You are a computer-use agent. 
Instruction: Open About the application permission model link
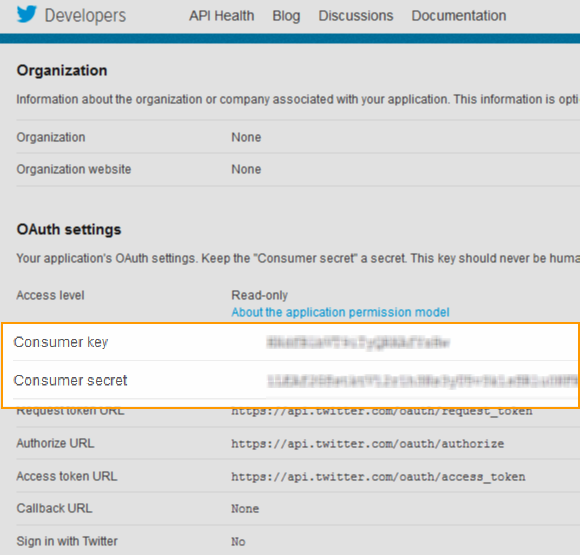[340, 312]
